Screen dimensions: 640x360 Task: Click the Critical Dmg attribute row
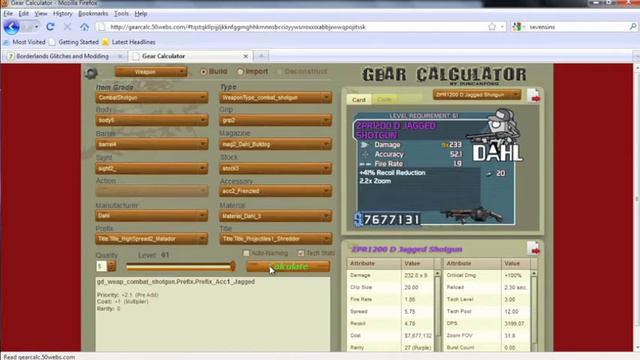pos(487,275)
